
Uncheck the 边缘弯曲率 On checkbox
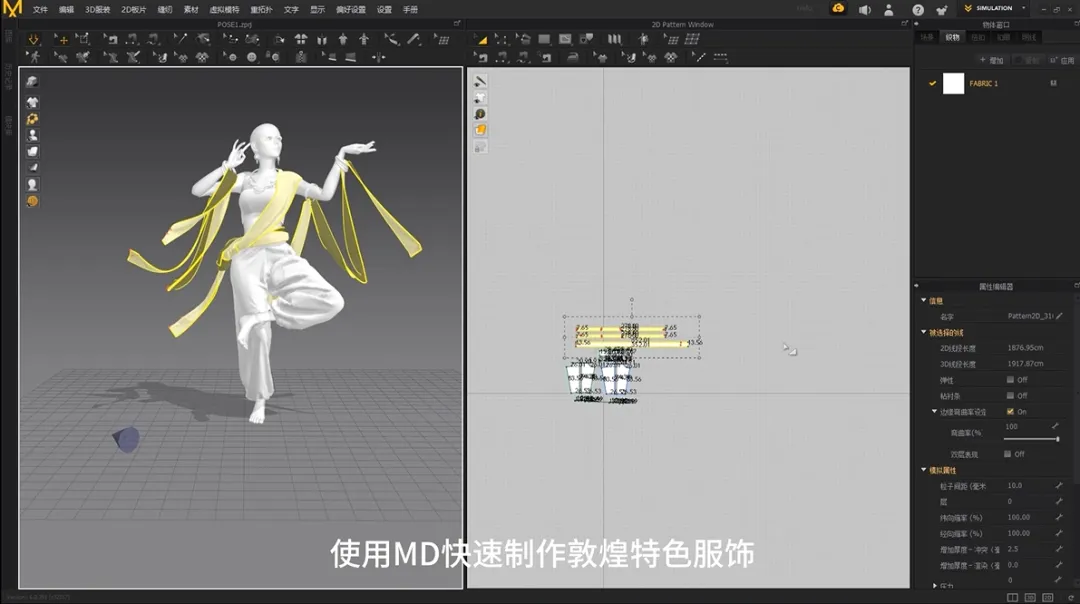point(1010,411)
